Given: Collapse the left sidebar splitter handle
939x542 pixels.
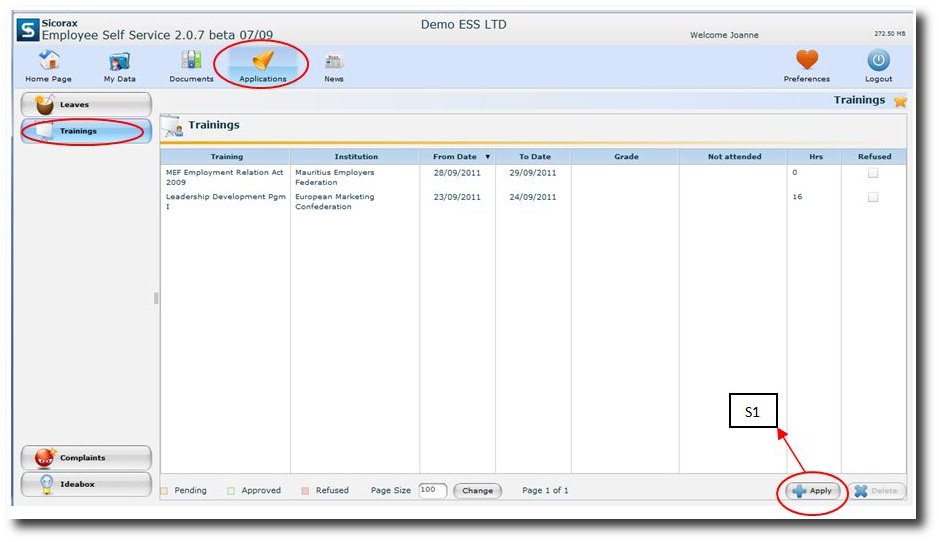Looking at the screenshot, I should coord(156,298).
